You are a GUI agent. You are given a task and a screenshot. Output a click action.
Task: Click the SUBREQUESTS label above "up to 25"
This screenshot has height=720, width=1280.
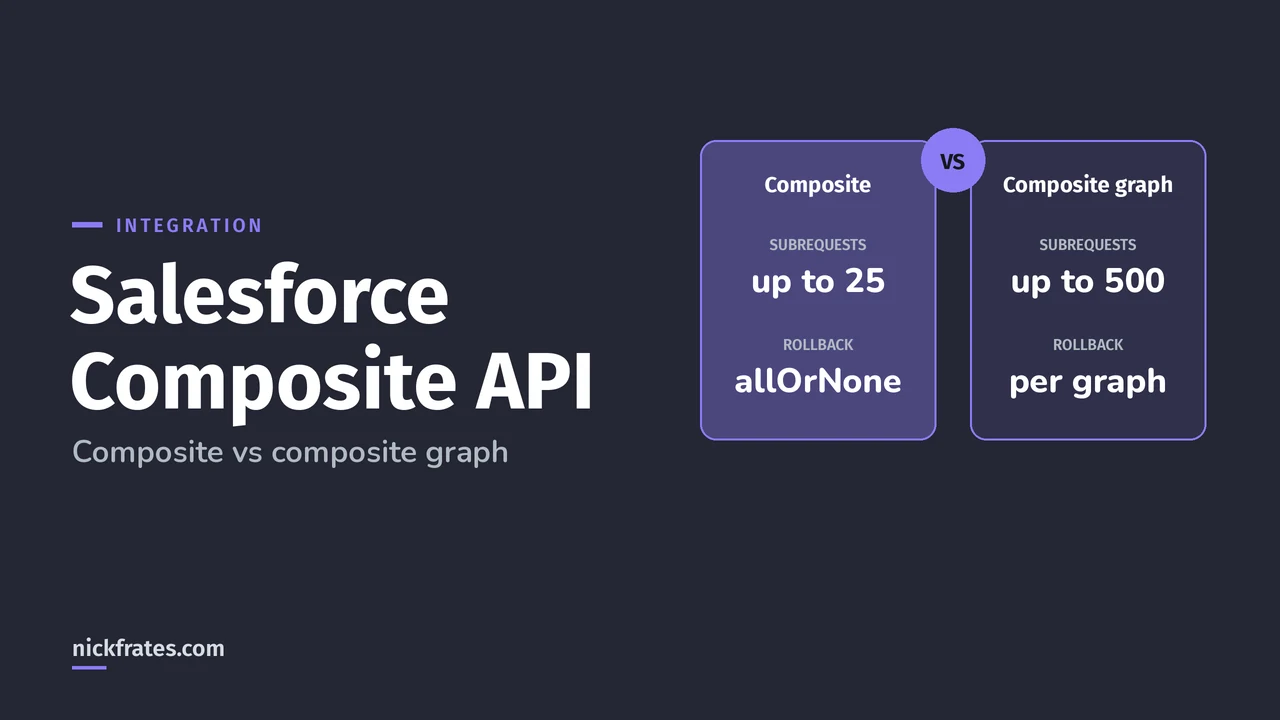pyautogui.click(x=818, y=245)
